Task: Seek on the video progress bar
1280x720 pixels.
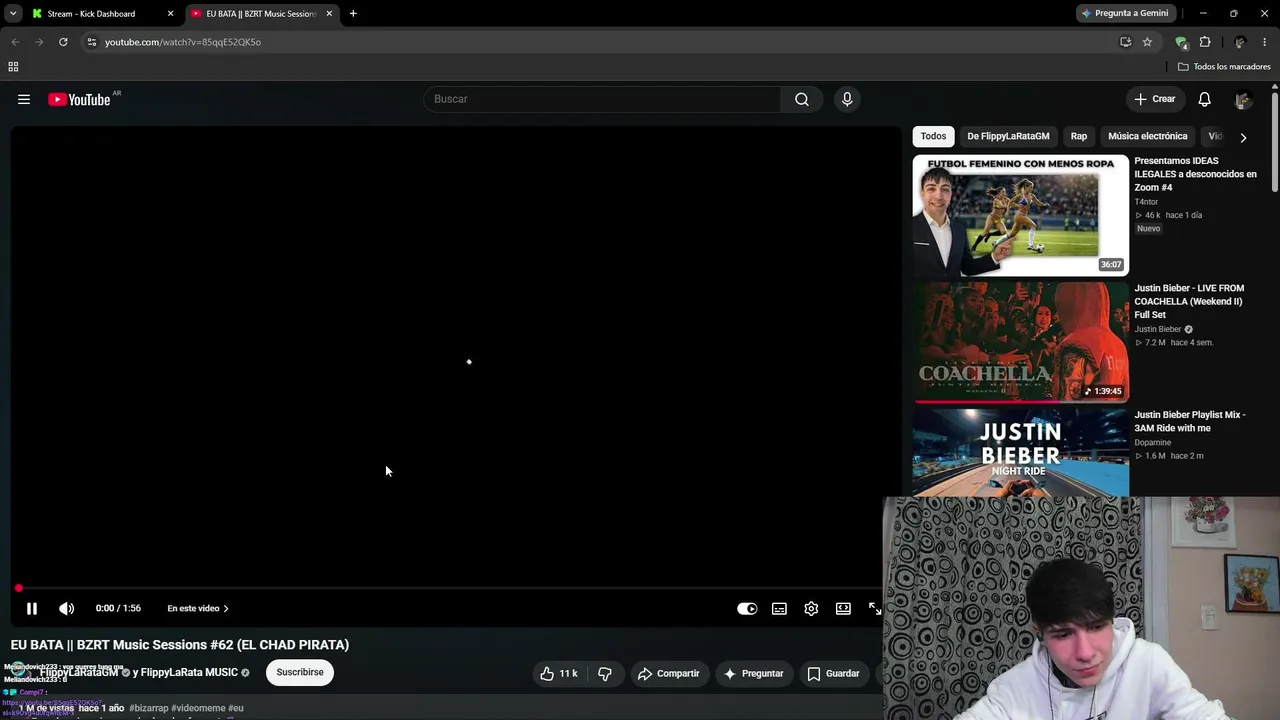Action: pyautogui.click(x=447, y=588)
